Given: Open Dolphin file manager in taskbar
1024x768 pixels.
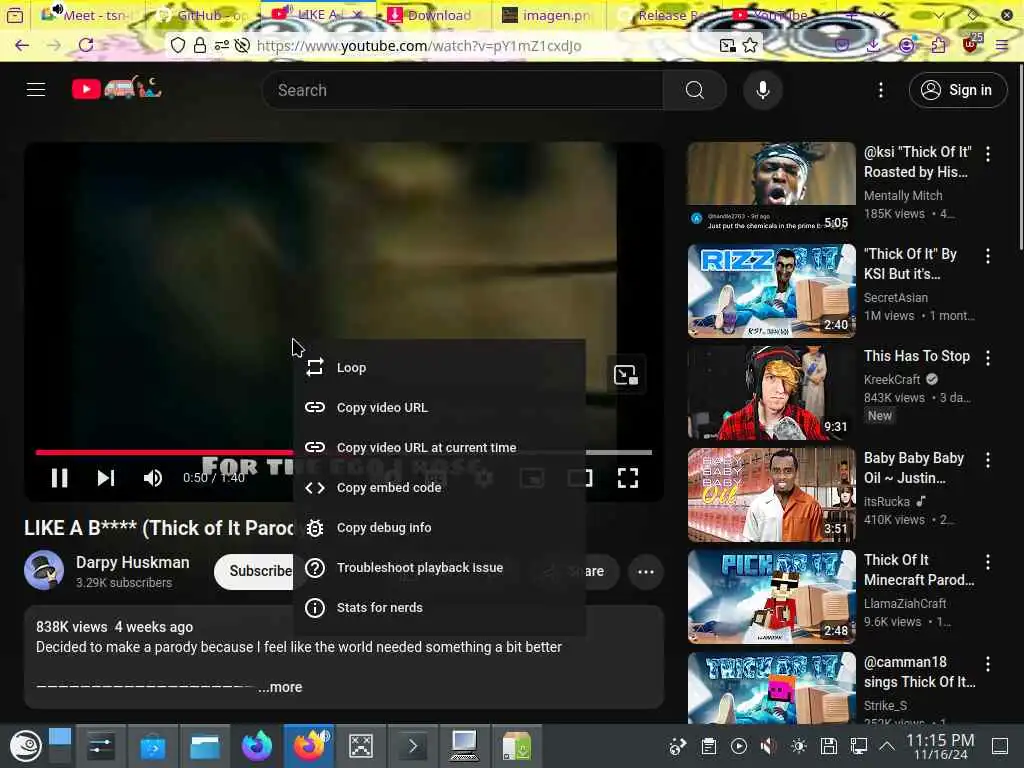Looking at the screenshot, I should click(x=204, y=746).
